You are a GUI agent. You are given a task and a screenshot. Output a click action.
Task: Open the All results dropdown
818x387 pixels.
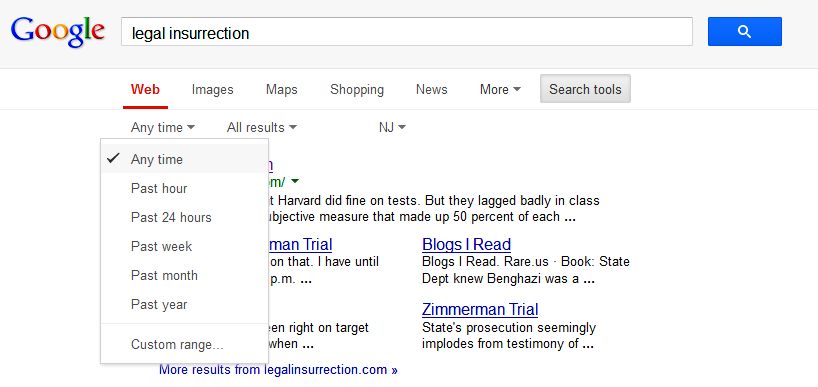tap(261, 127)
